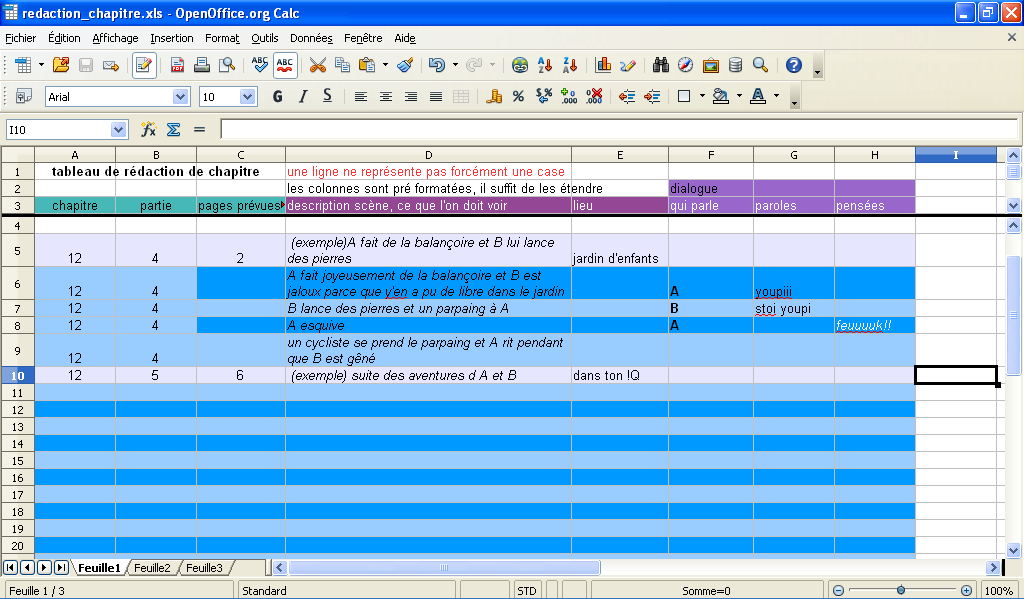Toggle Align Right
This screenshot has height=599, width=1024.
(x=411, y=97)
